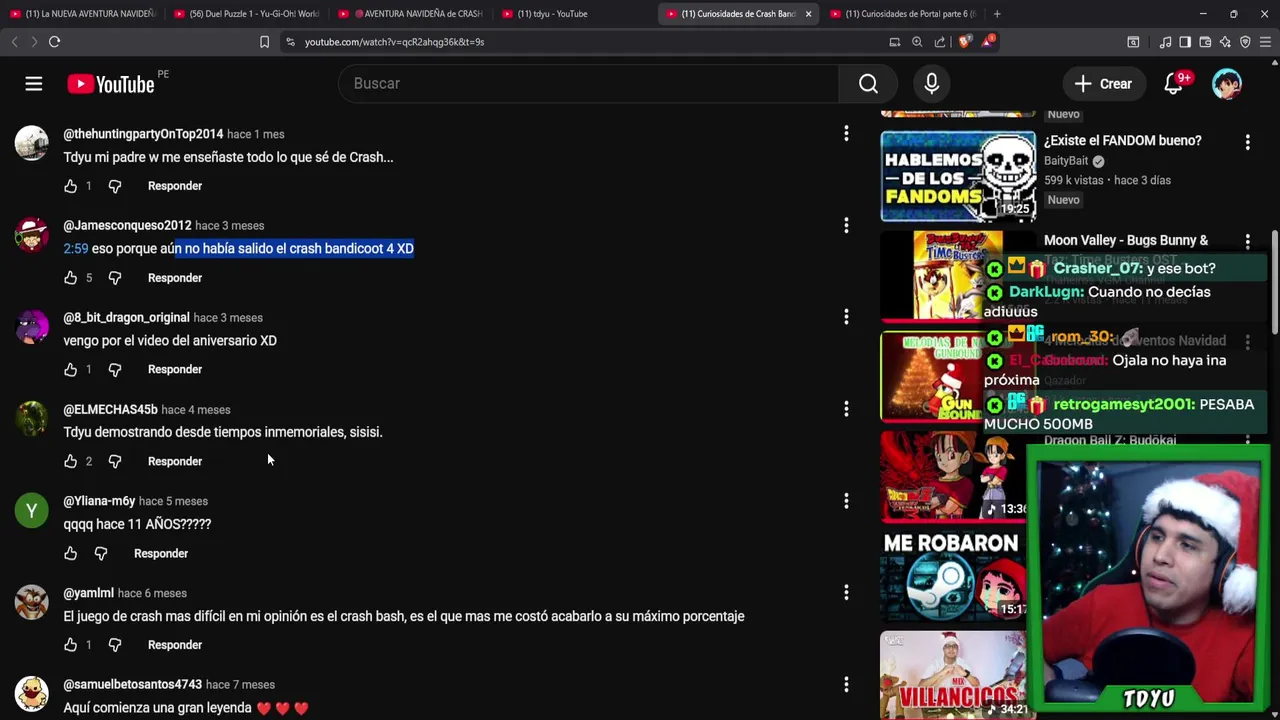Open the Brave Rewards triangle icon
This screenshot has width=1280, height=720.
coord(988,42)
